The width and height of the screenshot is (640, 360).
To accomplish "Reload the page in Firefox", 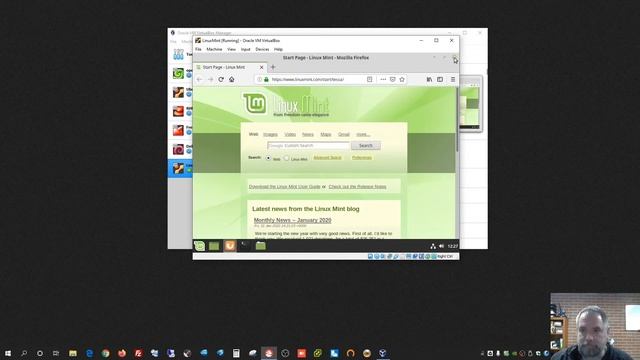I will (221, 79).
